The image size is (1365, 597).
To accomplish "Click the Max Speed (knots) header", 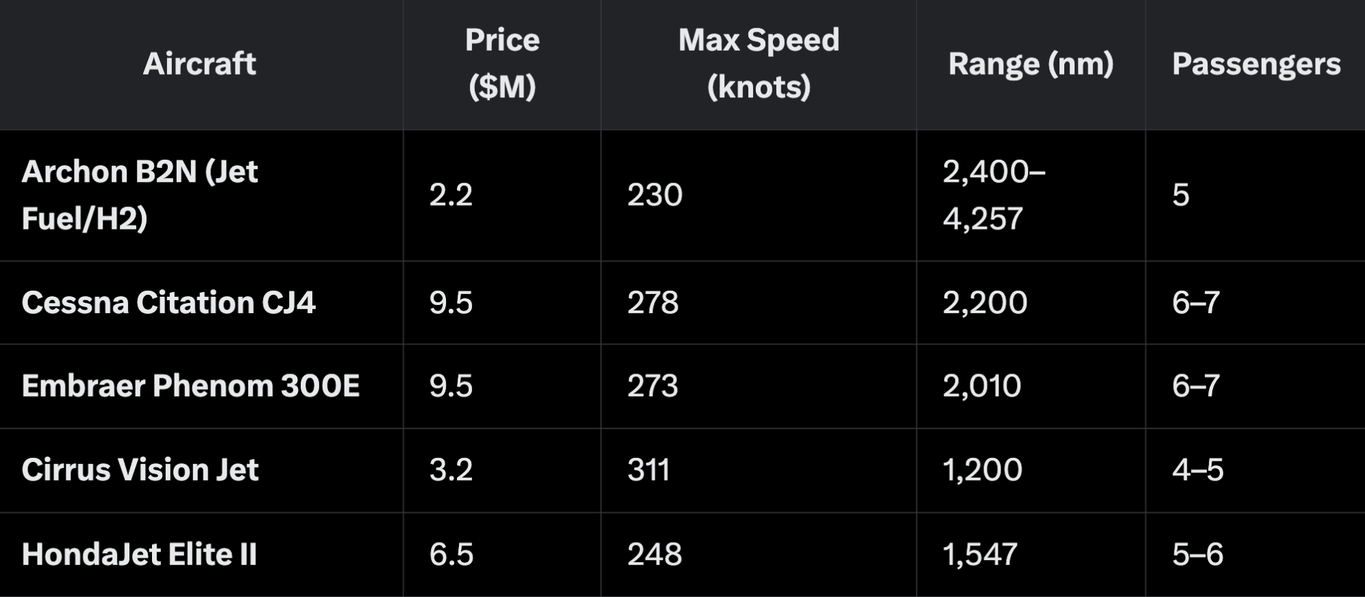I will point(758,64).
